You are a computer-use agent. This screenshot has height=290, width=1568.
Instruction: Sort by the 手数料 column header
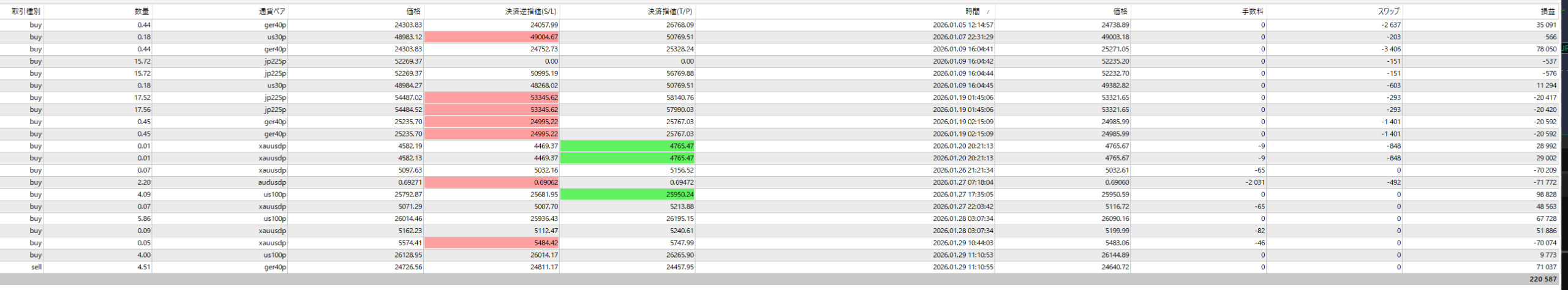1252,11
